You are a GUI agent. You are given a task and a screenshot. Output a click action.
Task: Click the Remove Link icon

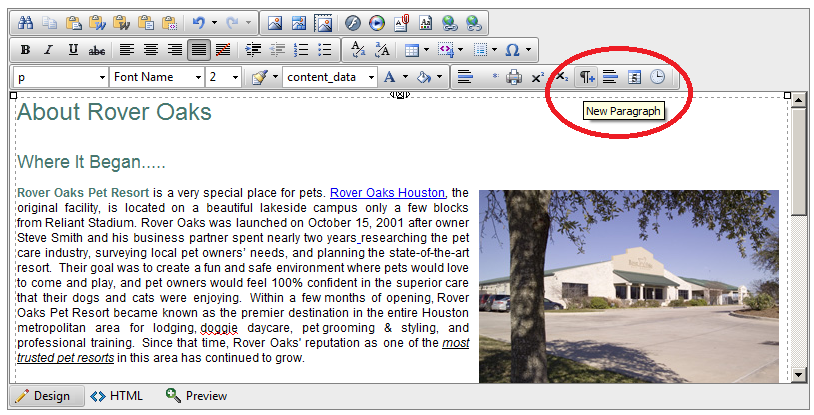[x=473, y=22]
